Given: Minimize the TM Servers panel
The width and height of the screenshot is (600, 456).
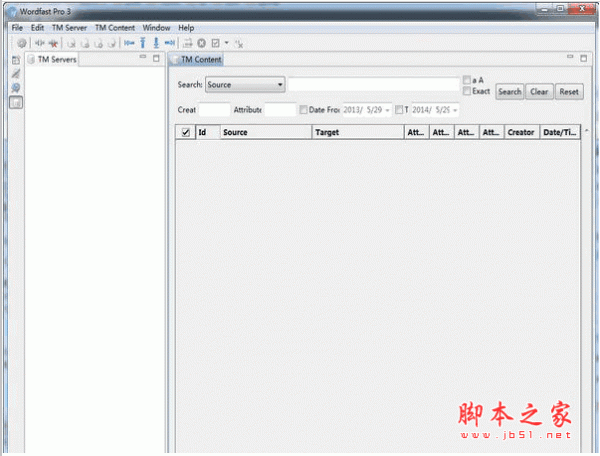Looking at the screenshot, I should 143,57.
